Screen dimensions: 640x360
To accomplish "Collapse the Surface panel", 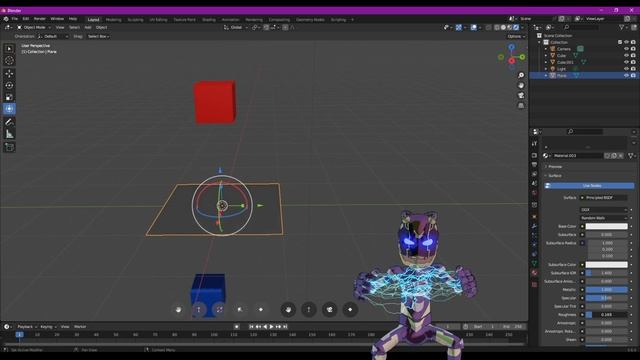I will [554, 176].
